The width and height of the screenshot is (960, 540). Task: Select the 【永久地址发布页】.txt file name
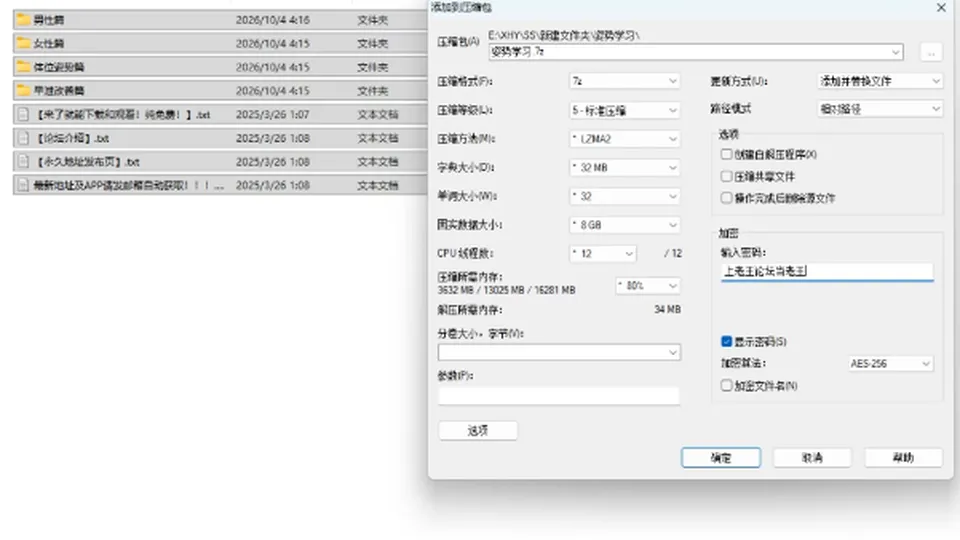[87, 162]
